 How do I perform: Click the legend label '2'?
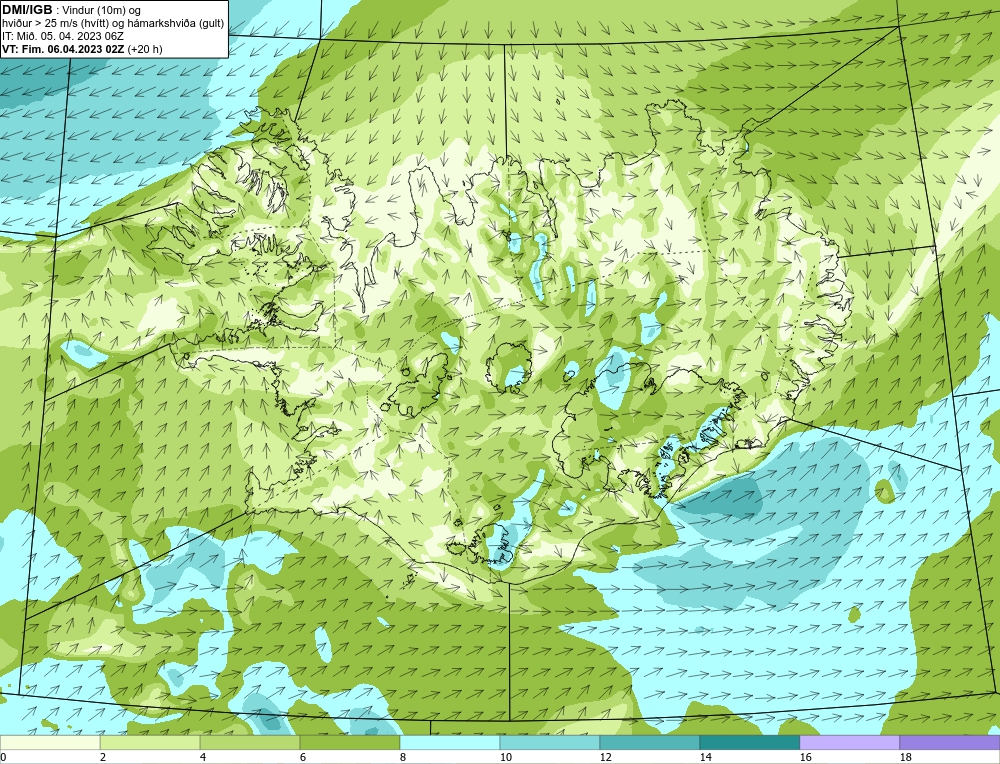pos(103,757)
